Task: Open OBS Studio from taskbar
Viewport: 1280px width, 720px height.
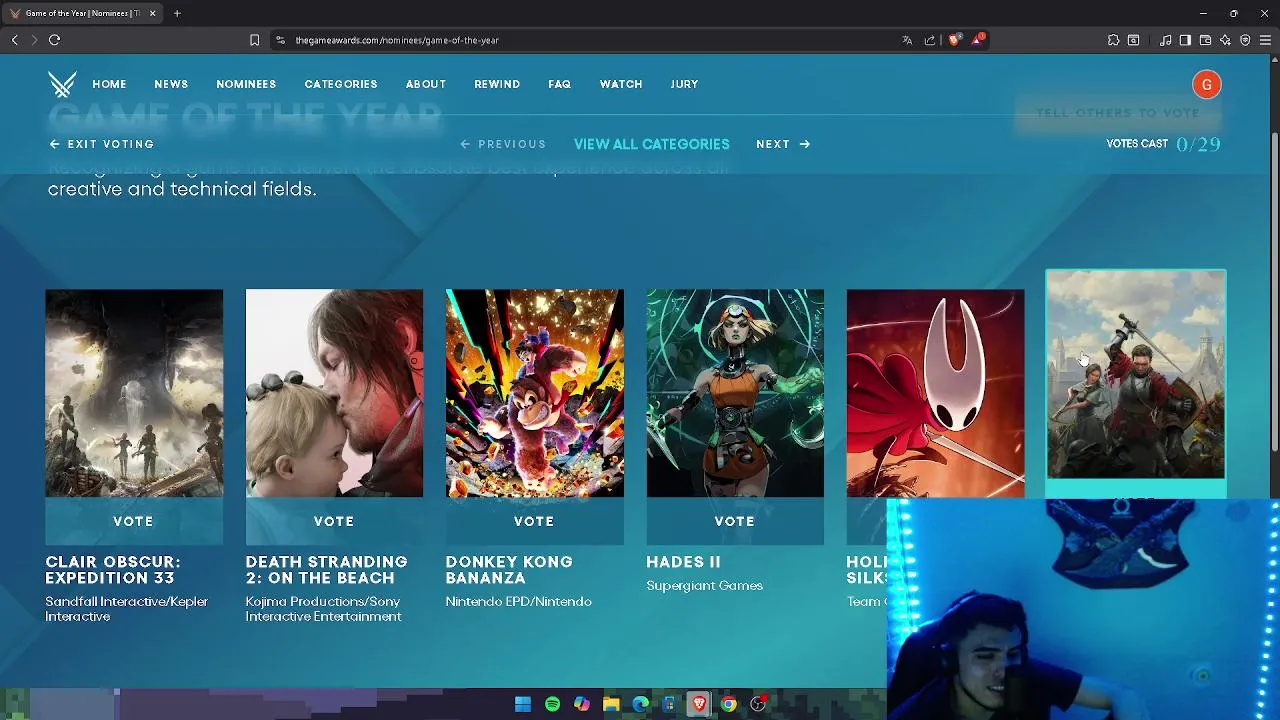Action: (x=758, y=704)
